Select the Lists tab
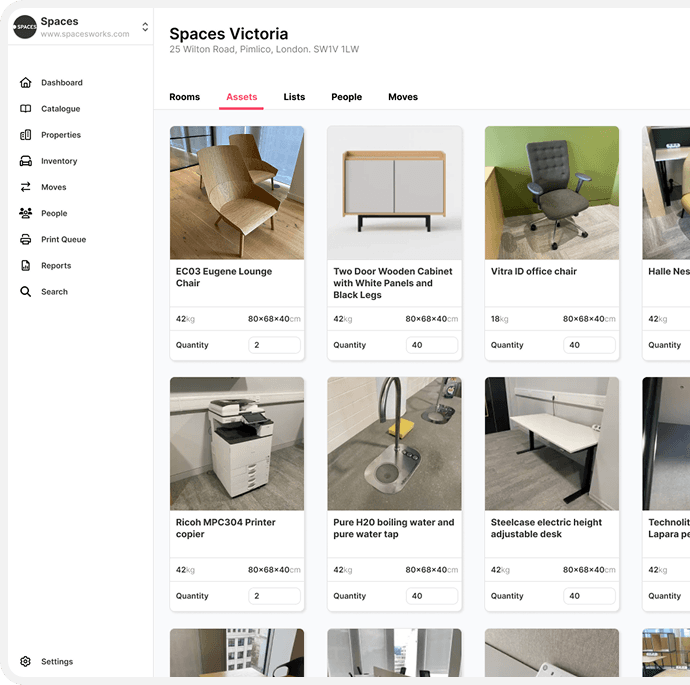Image resolution: width=690 pixels, height=685 pixels. pyautogui.click(x=294, y=97)
